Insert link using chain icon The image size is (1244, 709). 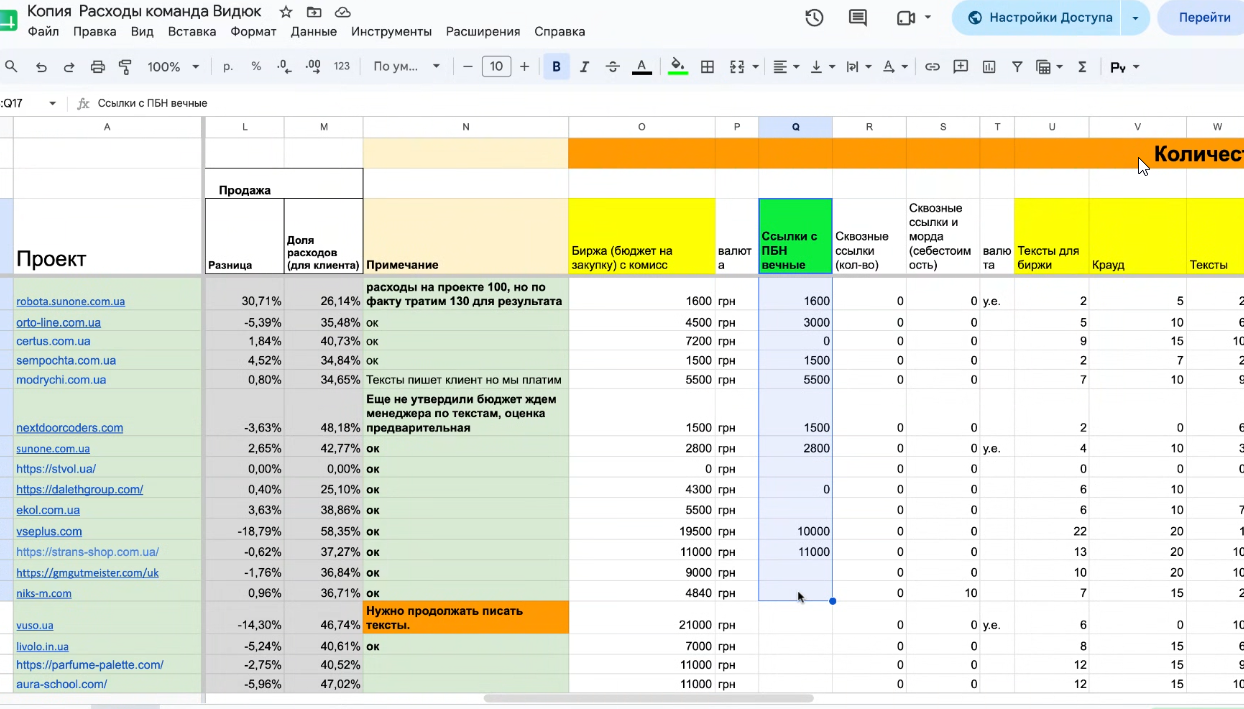pyautogui.click(x=932, y=67)
